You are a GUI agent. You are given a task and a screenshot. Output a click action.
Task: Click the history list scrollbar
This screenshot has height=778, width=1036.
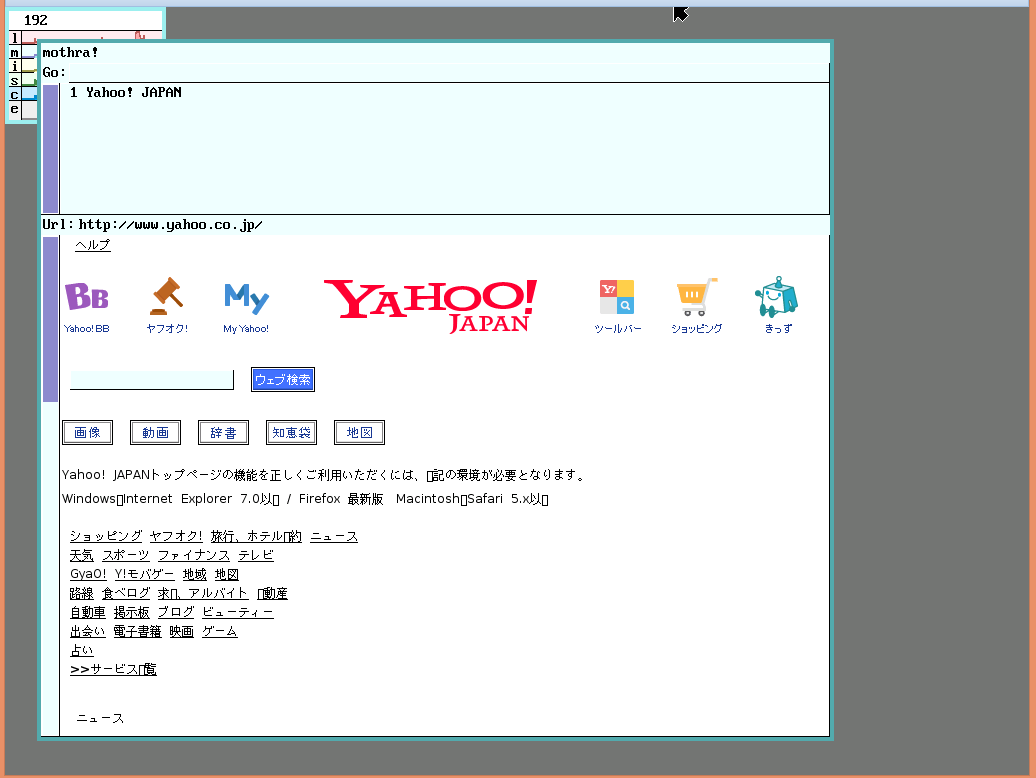(x=50, y=149)
